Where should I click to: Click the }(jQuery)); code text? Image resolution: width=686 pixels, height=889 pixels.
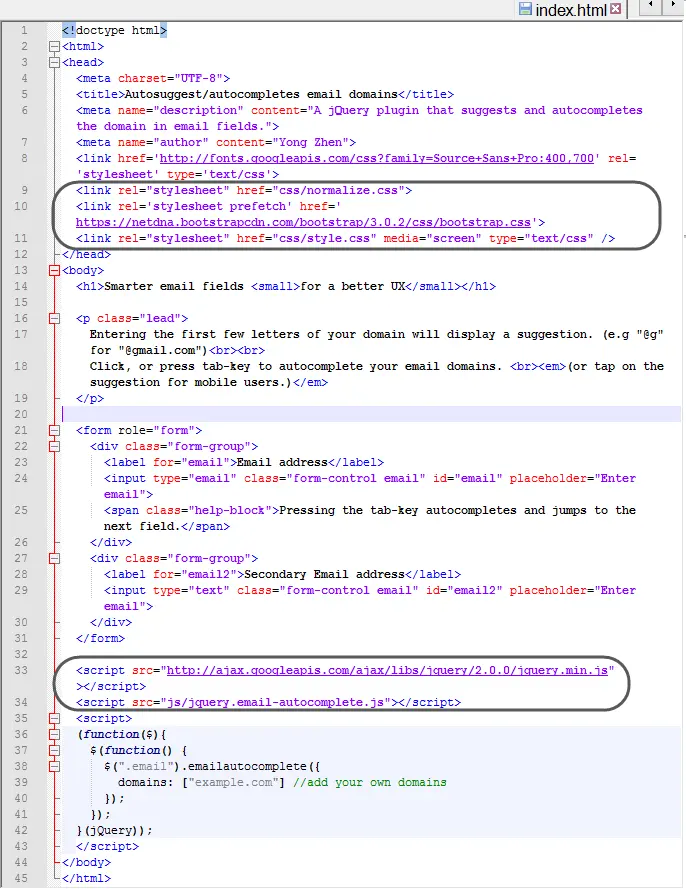point(115,830)
